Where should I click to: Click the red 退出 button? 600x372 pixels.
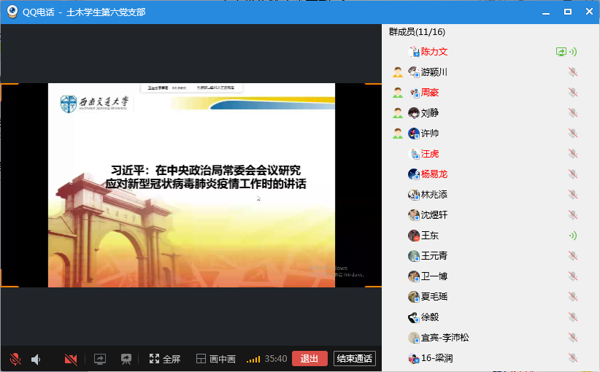coord(310,359)
